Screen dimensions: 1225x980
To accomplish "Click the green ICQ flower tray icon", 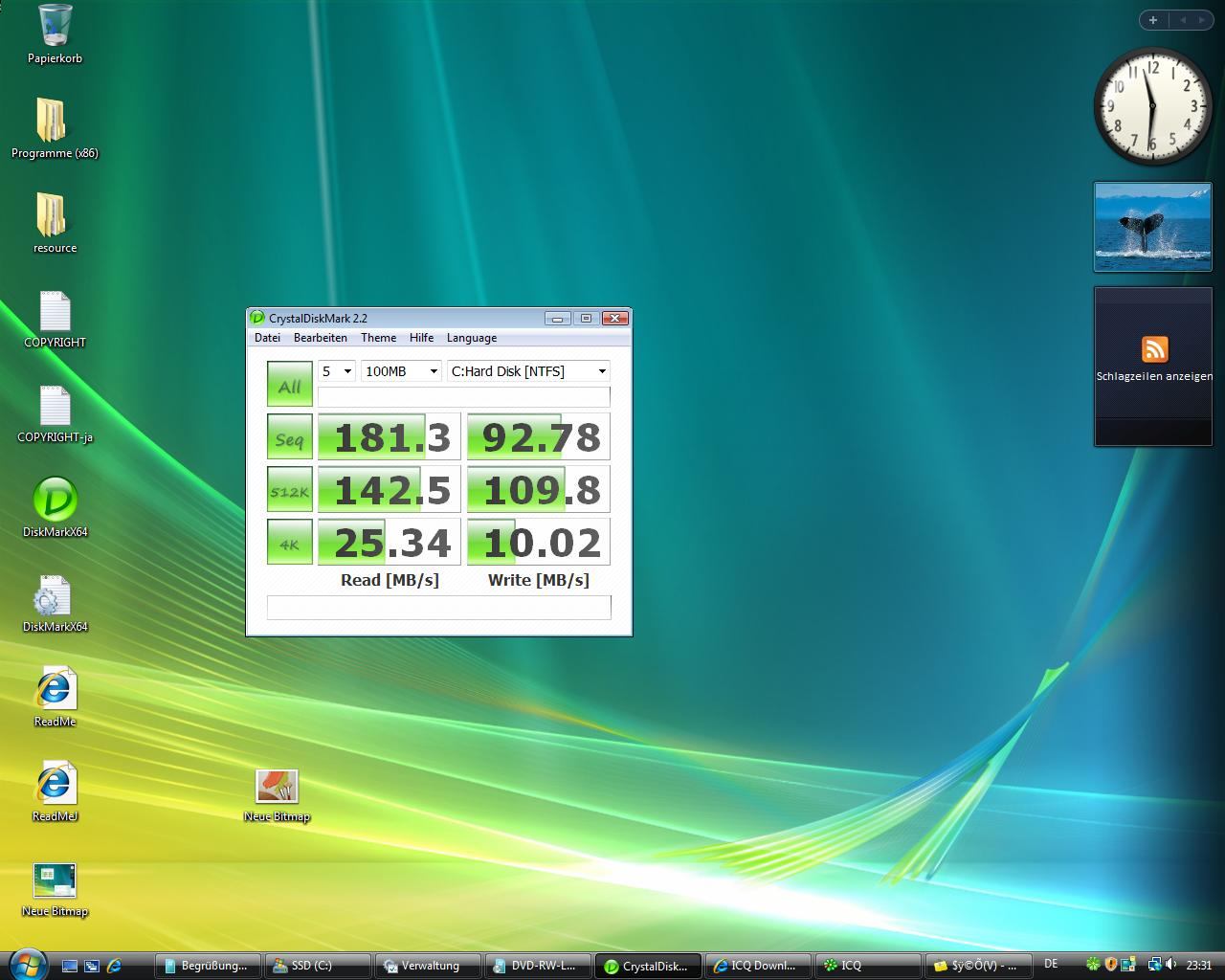I will [x=1093, y=965].
